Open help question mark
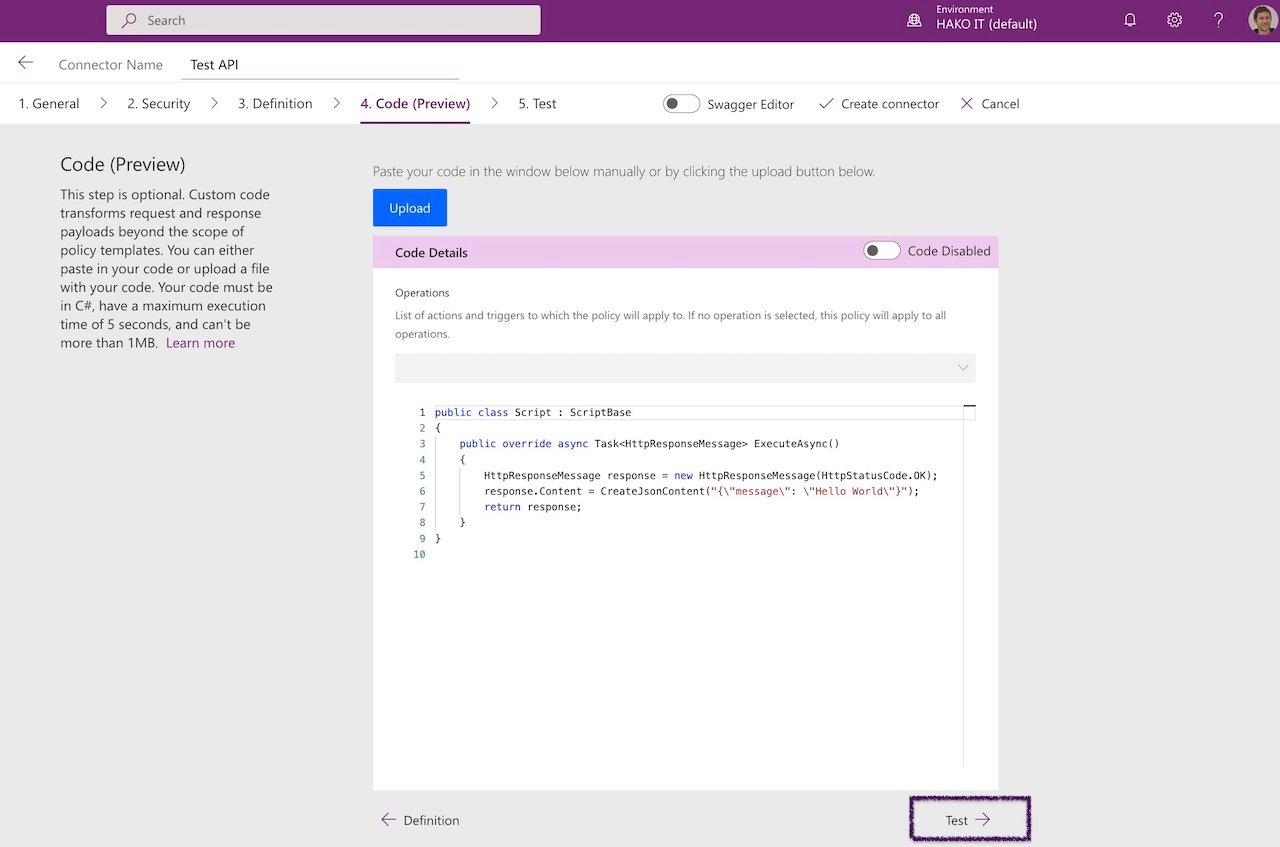Image resolution: width=1280 pixels, height=847 pixels. pos(1218,20)
